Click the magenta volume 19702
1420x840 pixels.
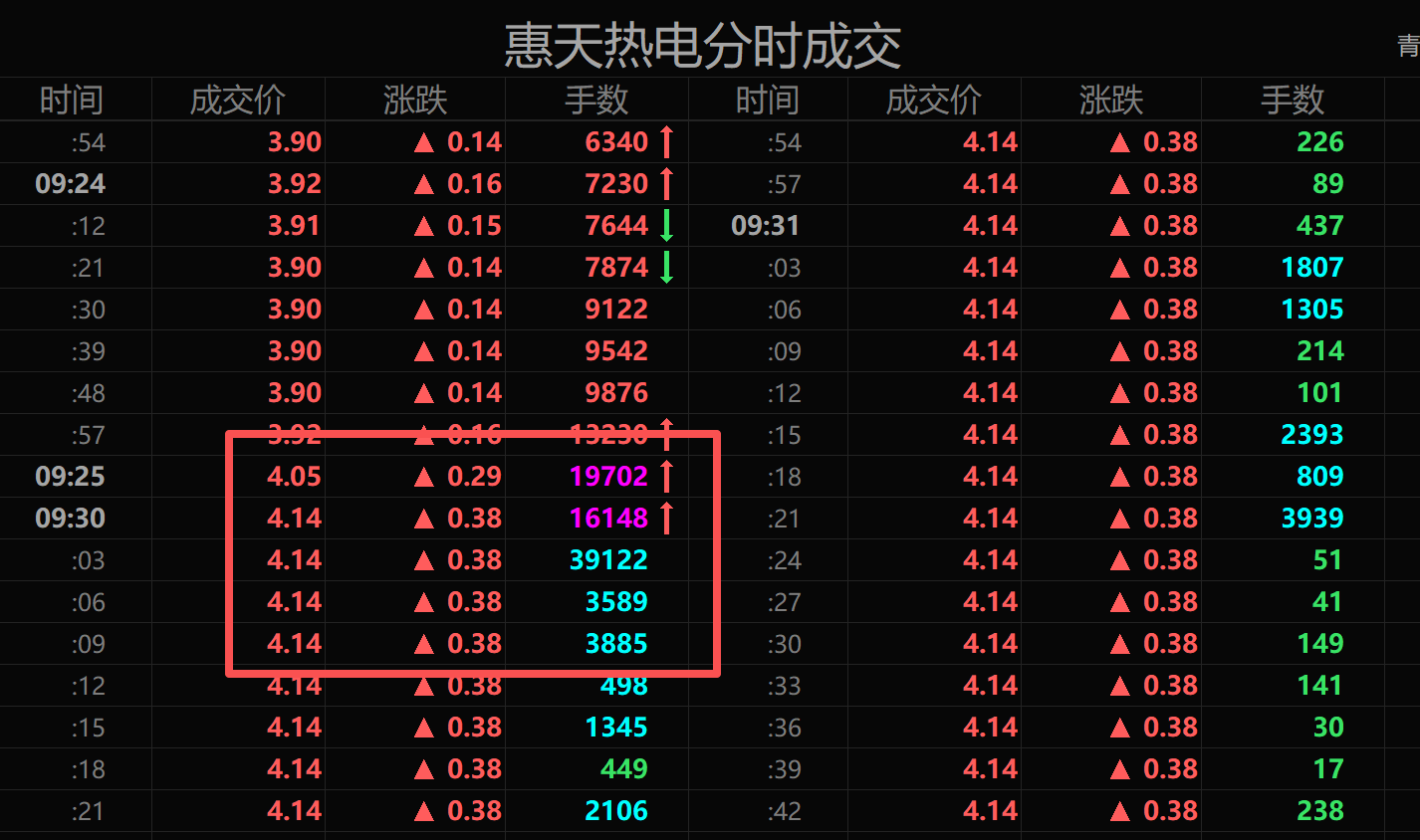click(x=608, y=477)
